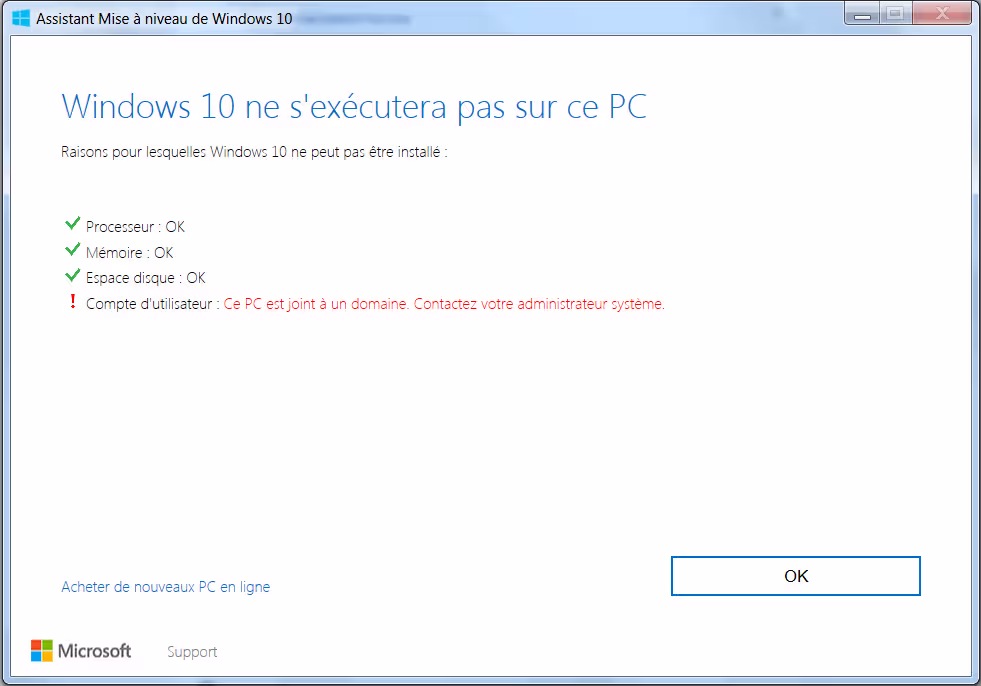Click the red domain error message text
The height and width of the screenshot is (686, 981).
point(443,304)
